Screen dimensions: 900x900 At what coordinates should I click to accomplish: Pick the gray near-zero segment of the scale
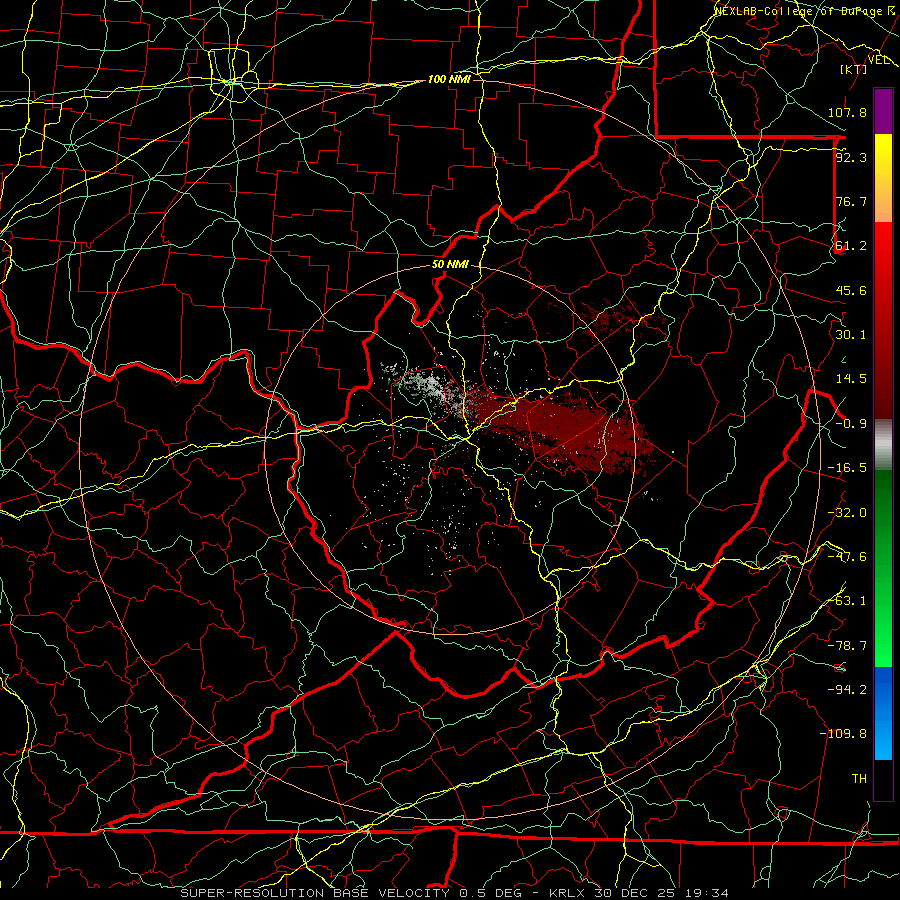pos(883,443)
